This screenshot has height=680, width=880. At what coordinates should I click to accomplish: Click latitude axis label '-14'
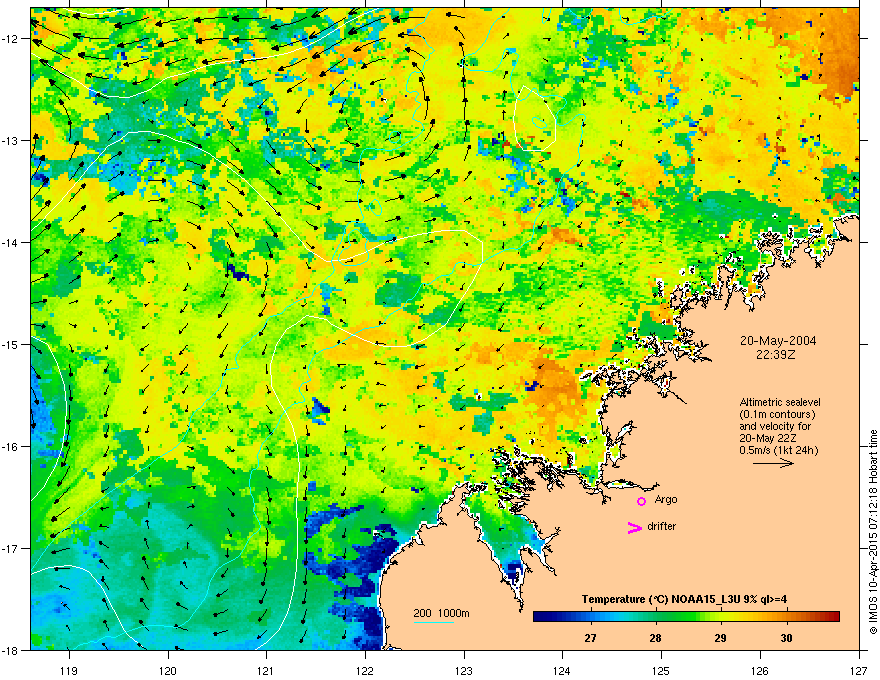[x=11, y=243]
